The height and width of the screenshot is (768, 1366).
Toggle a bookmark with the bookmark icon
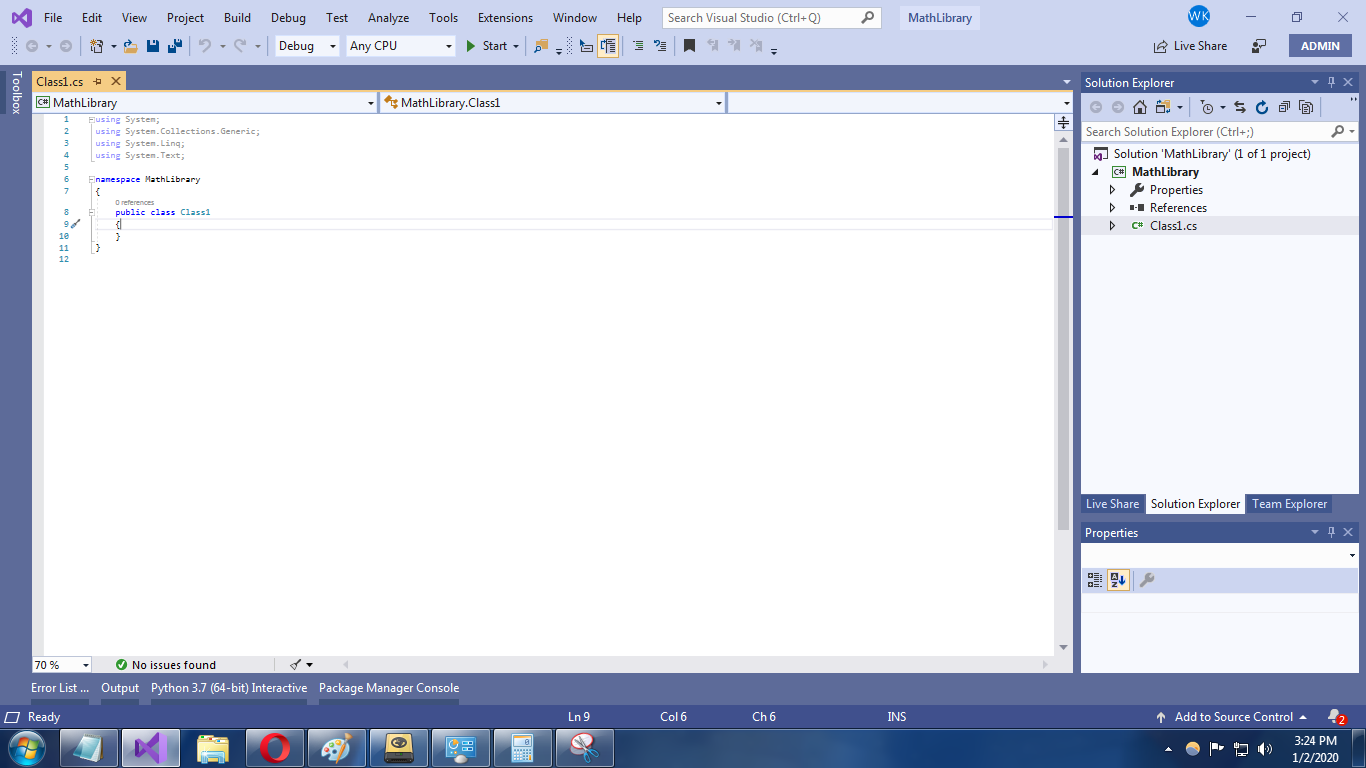click(x=689, y=46)
